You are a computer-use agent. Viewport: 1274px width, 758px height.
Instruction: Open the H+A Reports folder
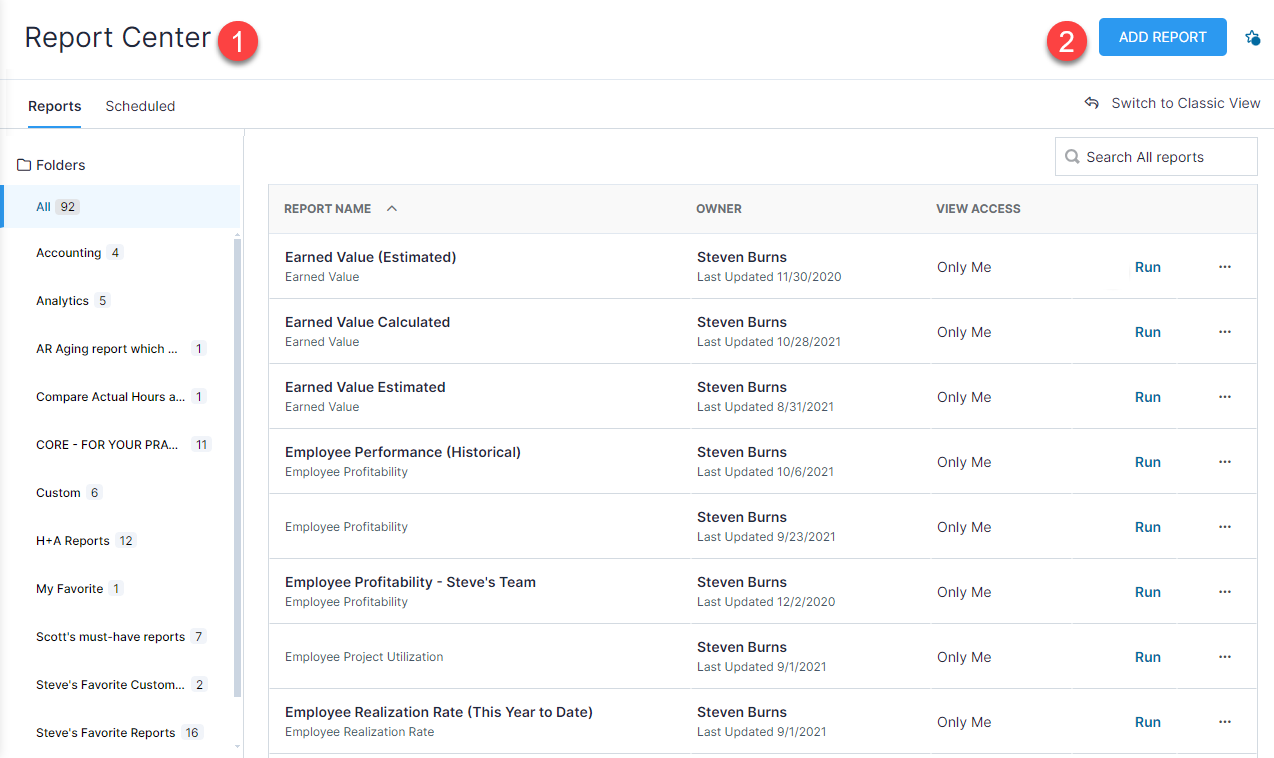click(x=73, y=541)
